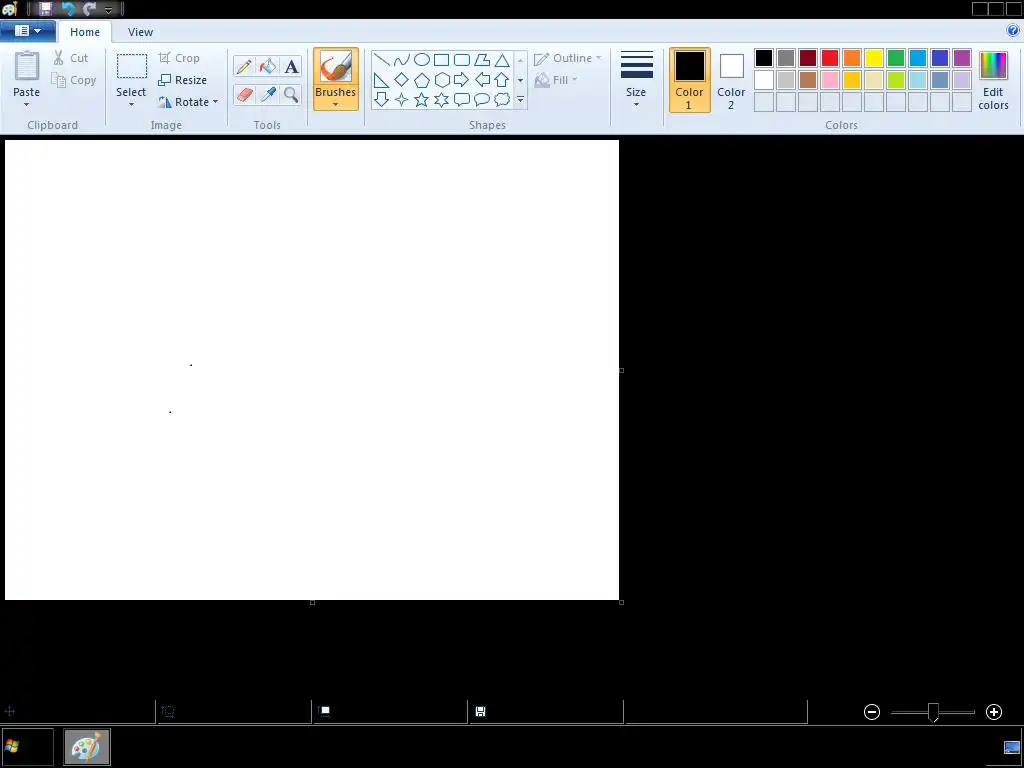Choose the Rectangle shape
The width and height of the screenshot is (1024, 768).
point(441,60)
